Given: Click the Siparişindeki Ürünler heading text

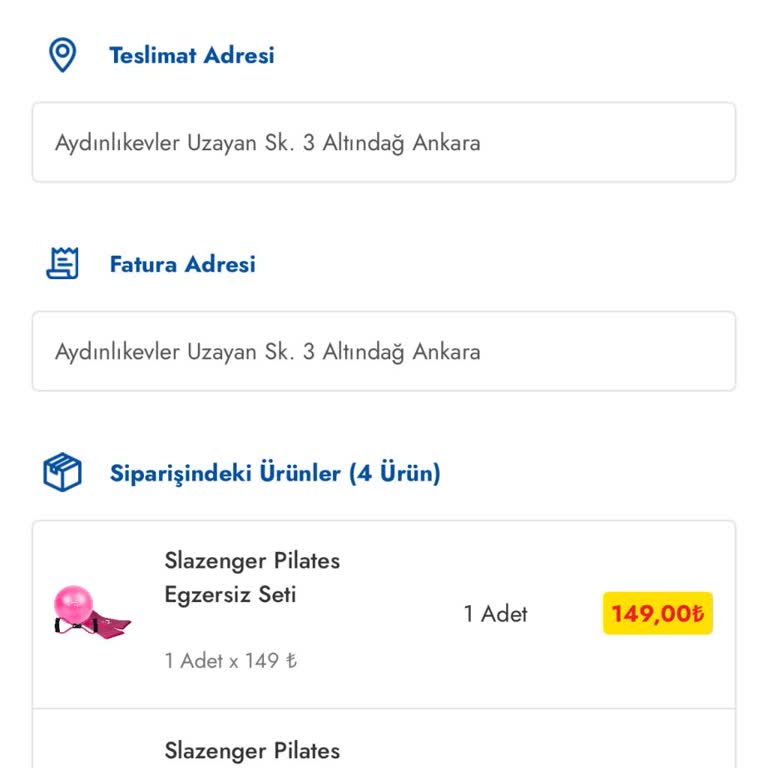Looking at the screenshot, I should 225,472.
